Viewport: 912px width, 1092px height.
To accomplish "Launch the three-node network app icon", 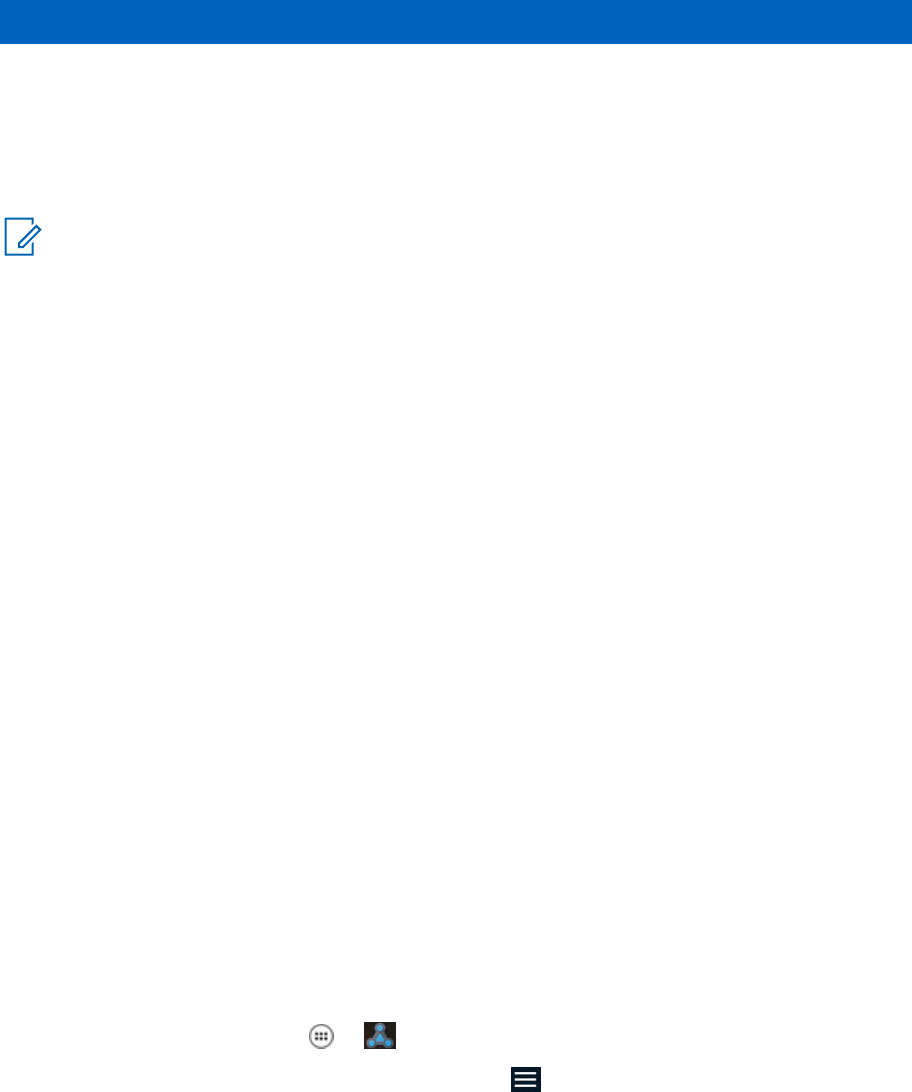I will (380, 1036).
